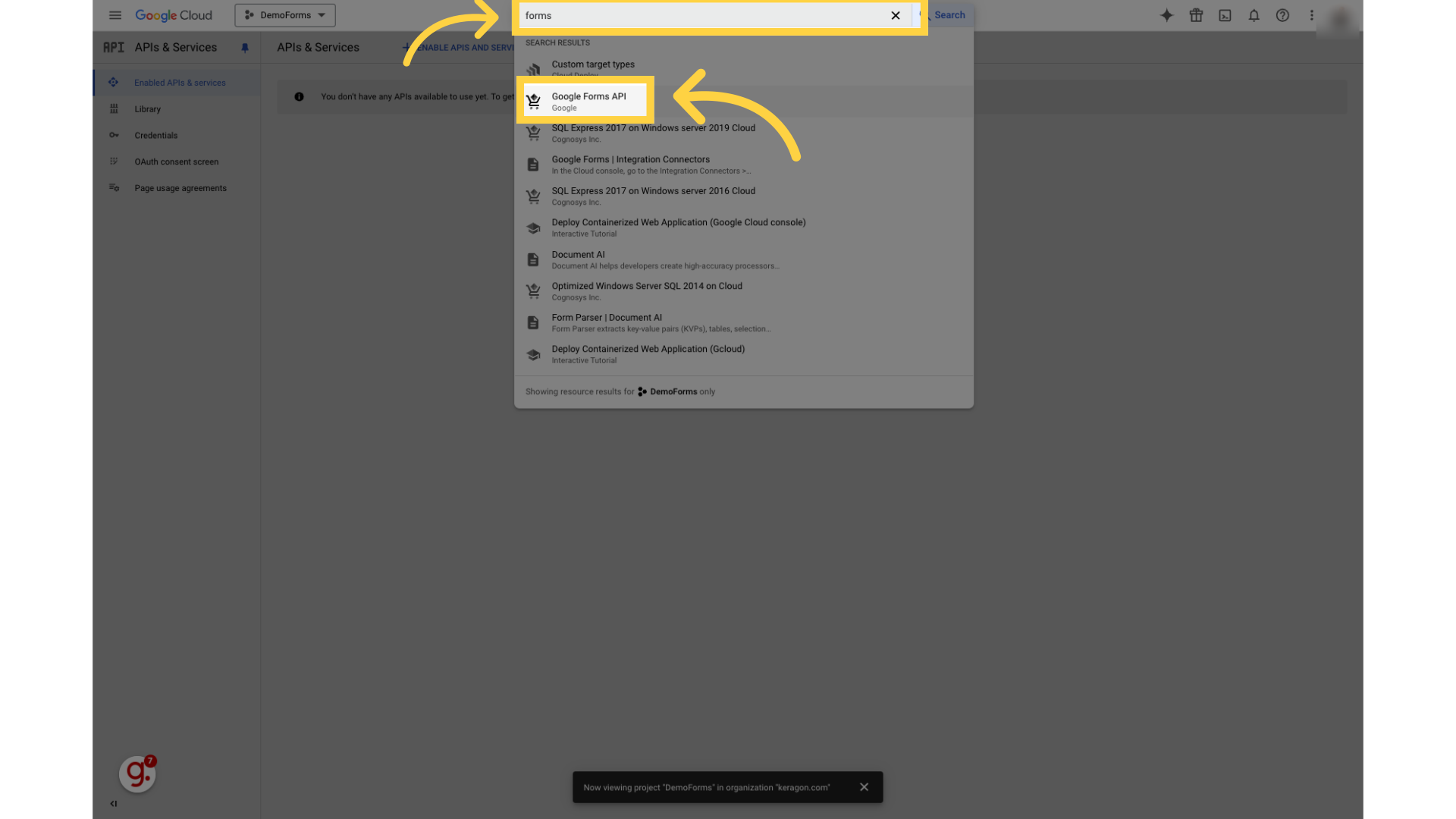Activate Cloud Shell terminal icon

click(1225, 15)
